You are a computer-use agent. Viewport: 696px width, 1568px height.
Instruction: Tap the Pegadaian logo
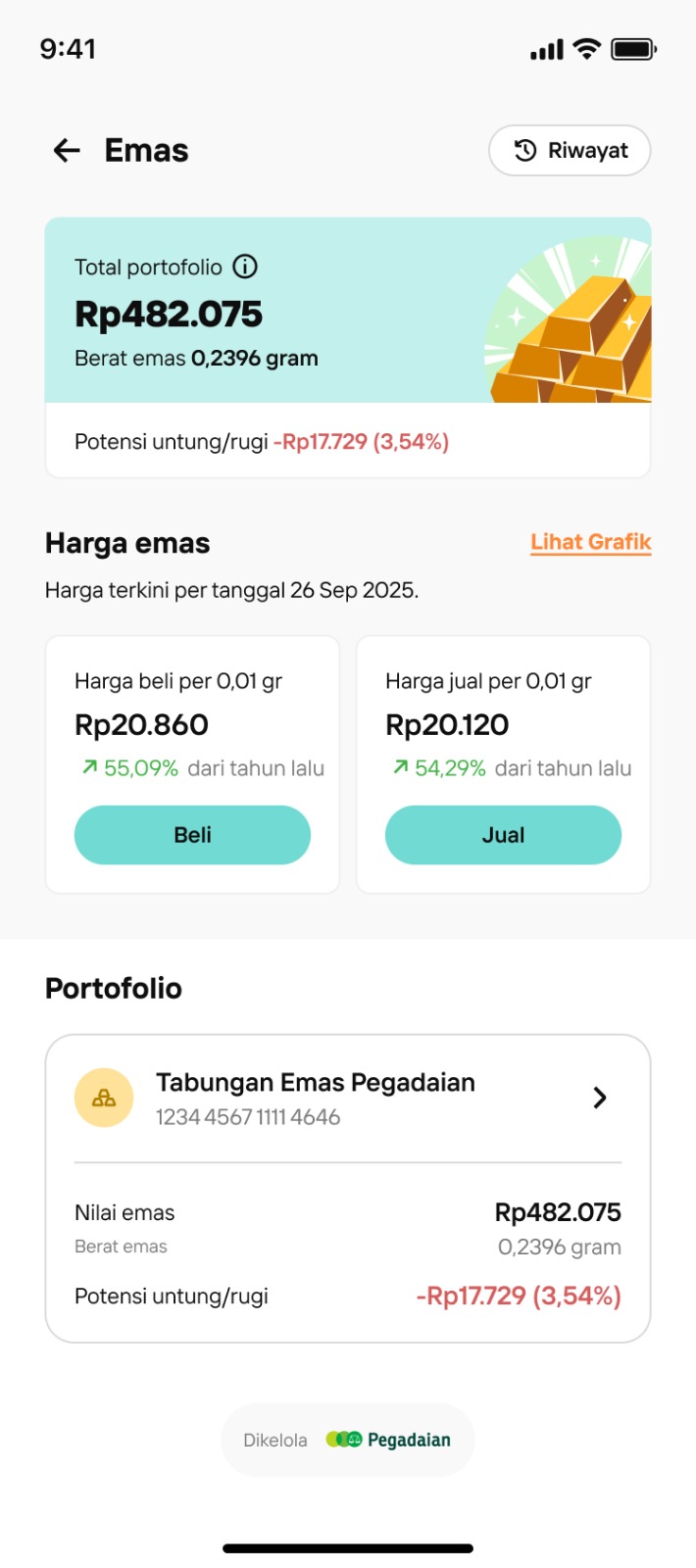tap(389, 1440)
